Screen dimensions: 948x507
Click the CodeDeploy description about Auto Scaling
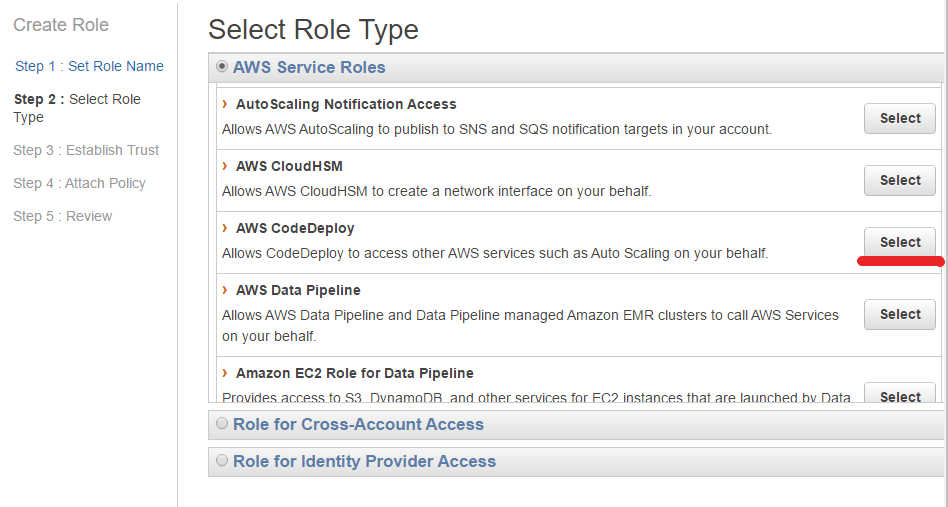(x=495, y=253)
